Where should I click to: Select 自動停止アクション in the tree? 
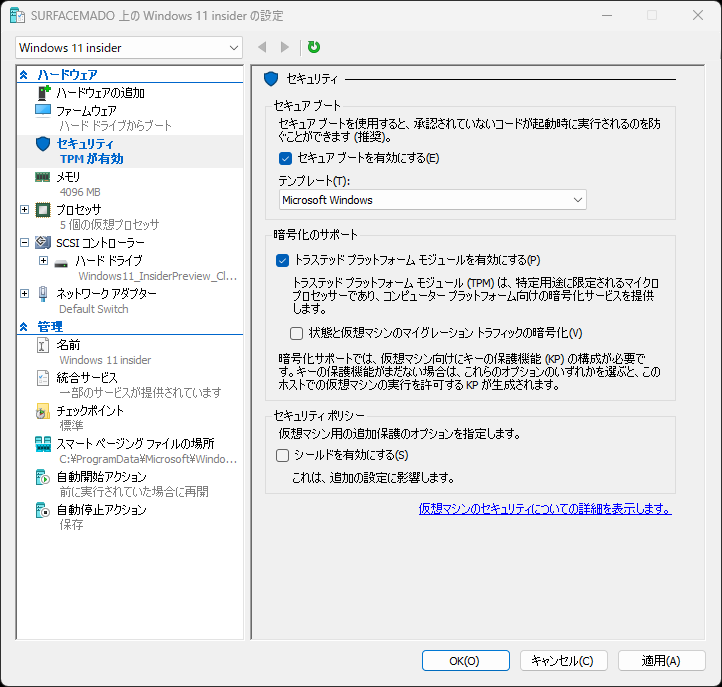coord(101,510)
